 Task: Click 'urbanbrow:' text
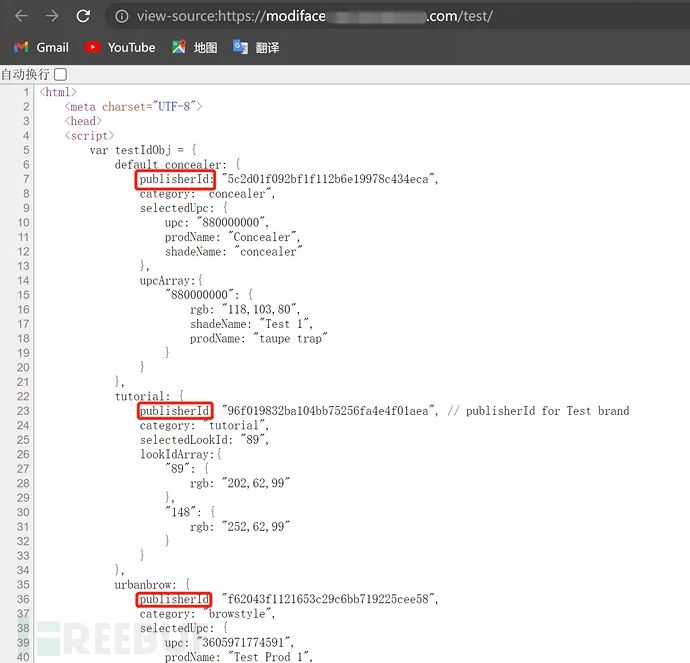click(146, 585)
